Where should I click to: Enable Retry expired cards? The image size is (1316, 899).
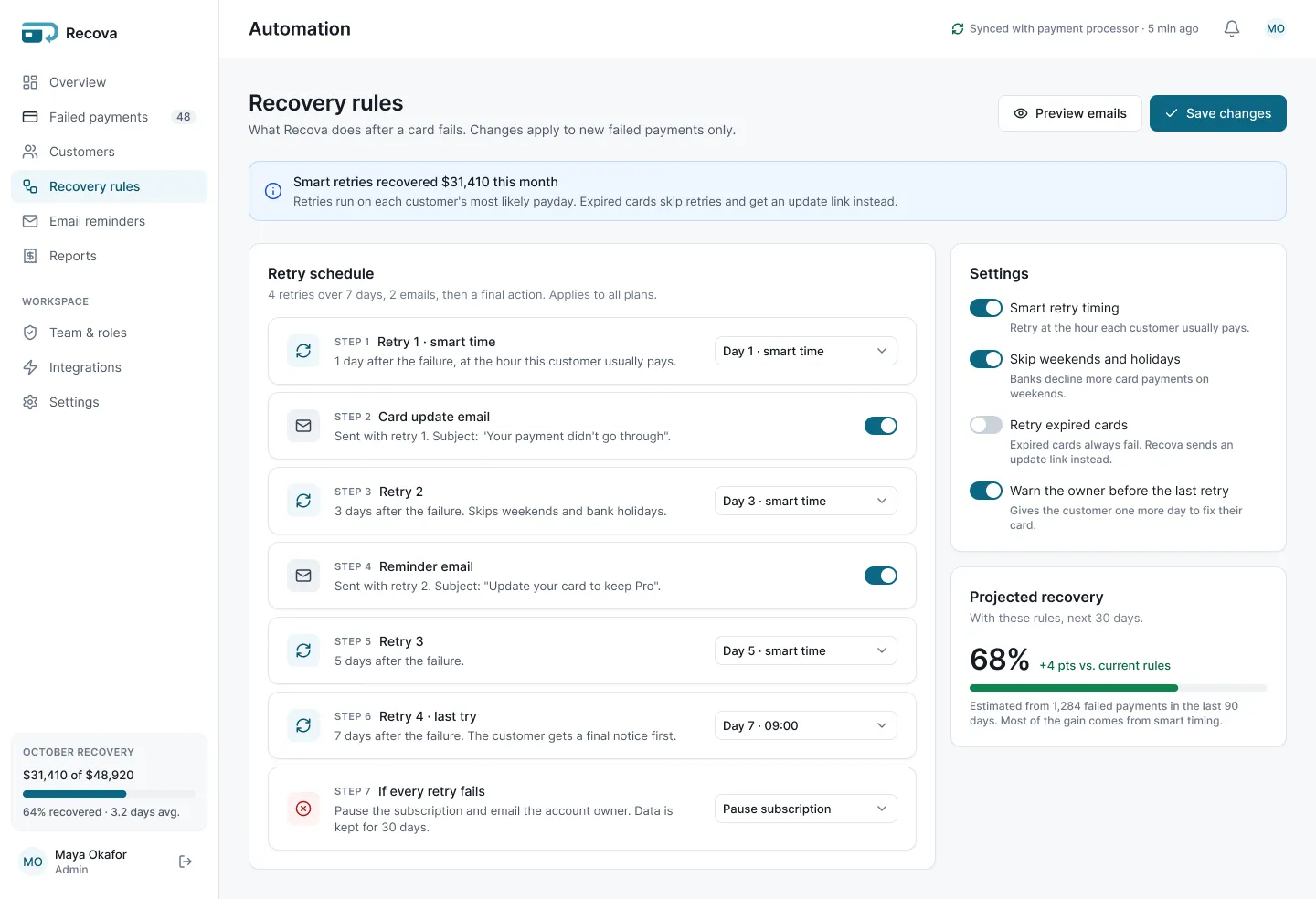(986, 425)
